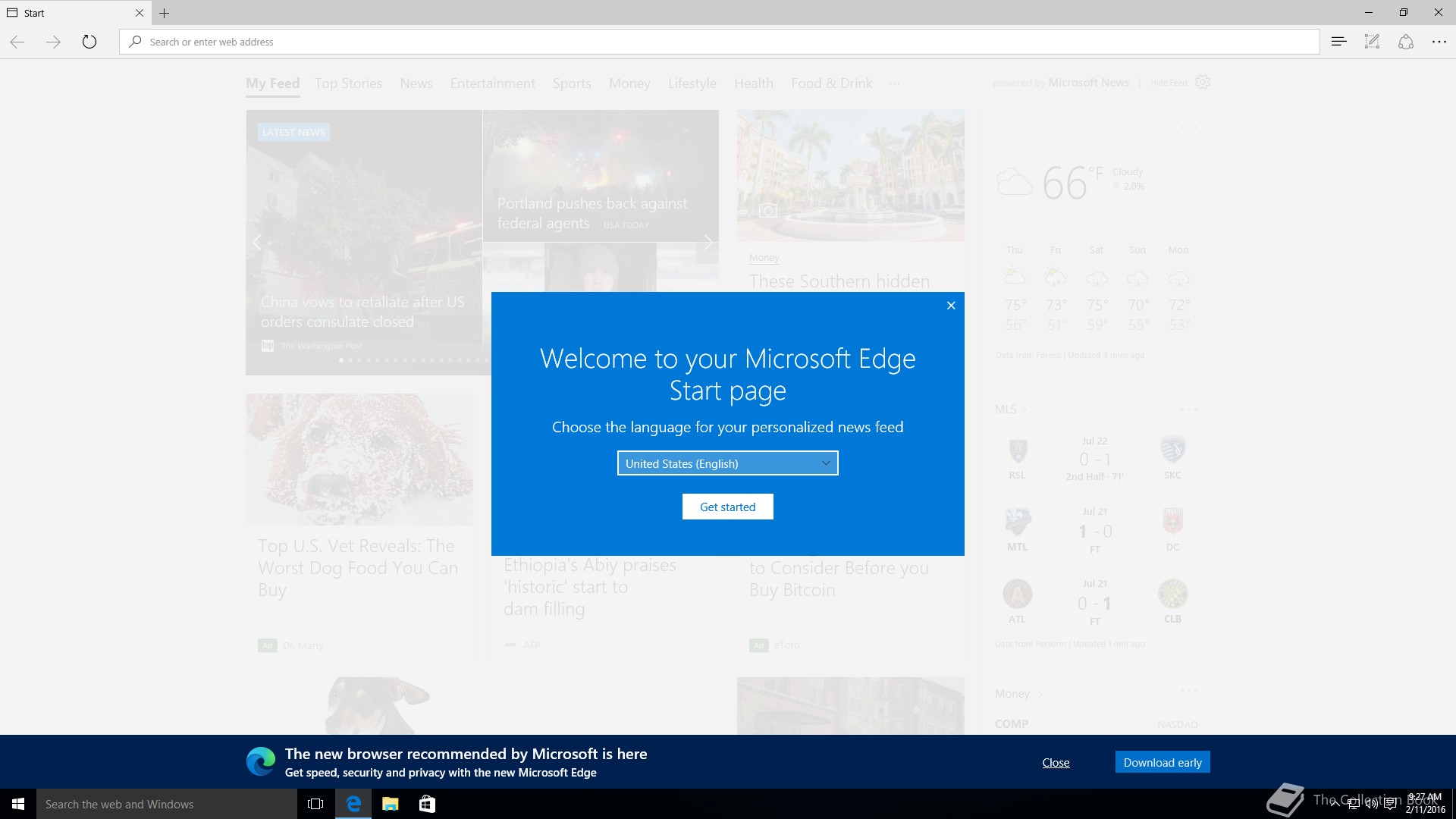The image size is (1456, 819).
Task: Select the cloudy 66°F current weather
Action: point(1072,183)
